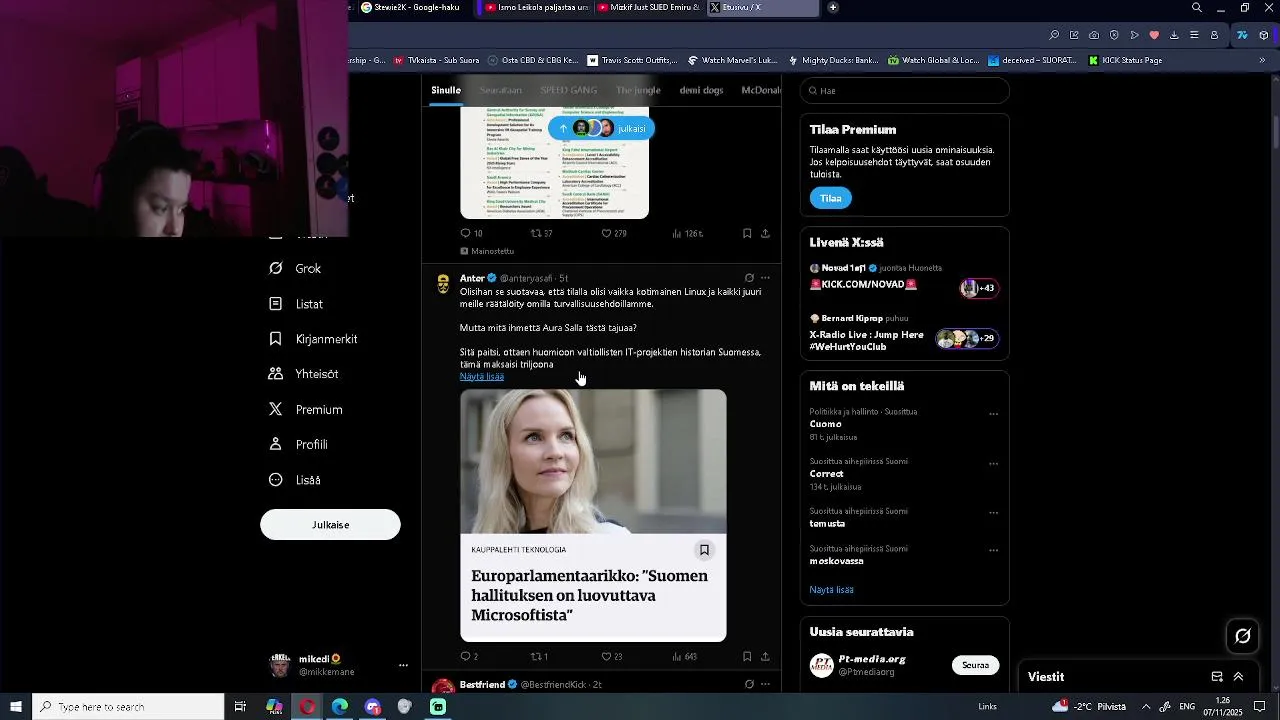This screenshot has height=720, width=1280.
Task: Open more options on Bestfriend's post
Action: pyautogui.click(x=765, y=685)
